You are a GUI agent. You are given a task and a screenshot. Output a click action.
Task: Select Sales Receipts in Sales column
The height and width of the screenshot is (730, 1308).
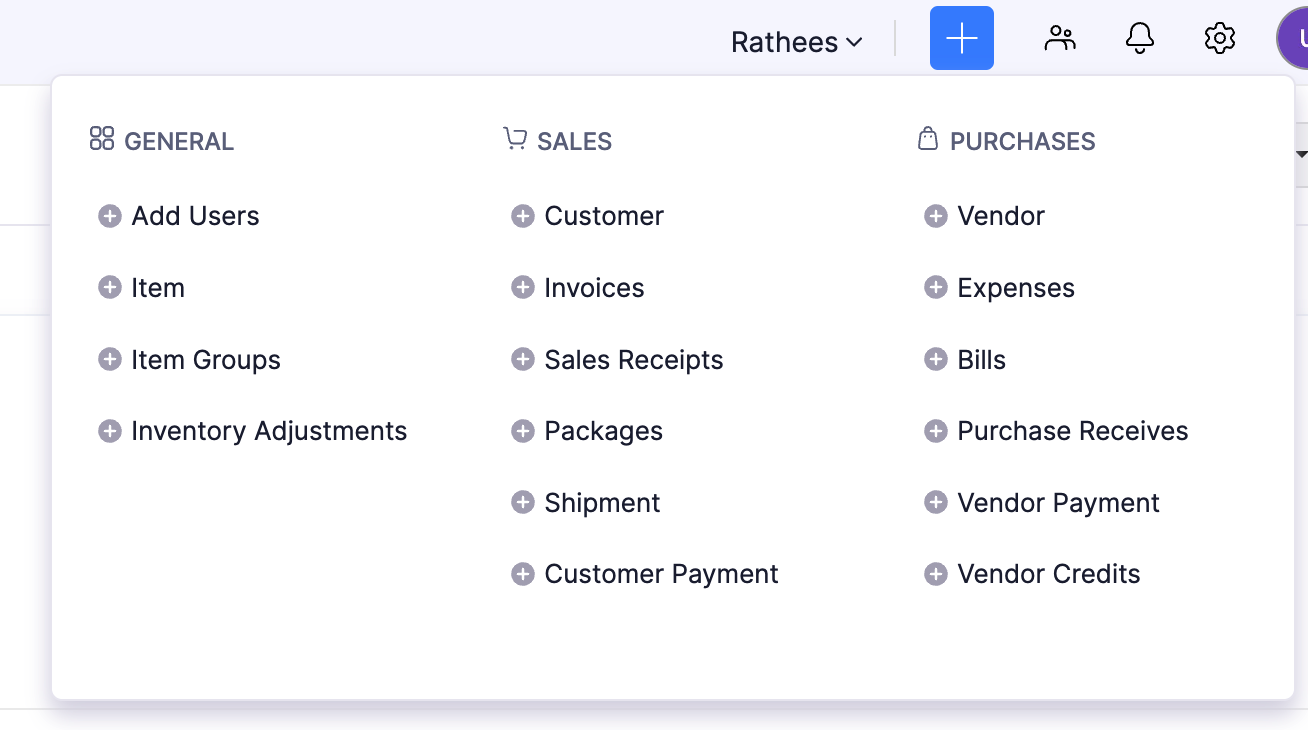pyautogui.click(x=633, y=360)
